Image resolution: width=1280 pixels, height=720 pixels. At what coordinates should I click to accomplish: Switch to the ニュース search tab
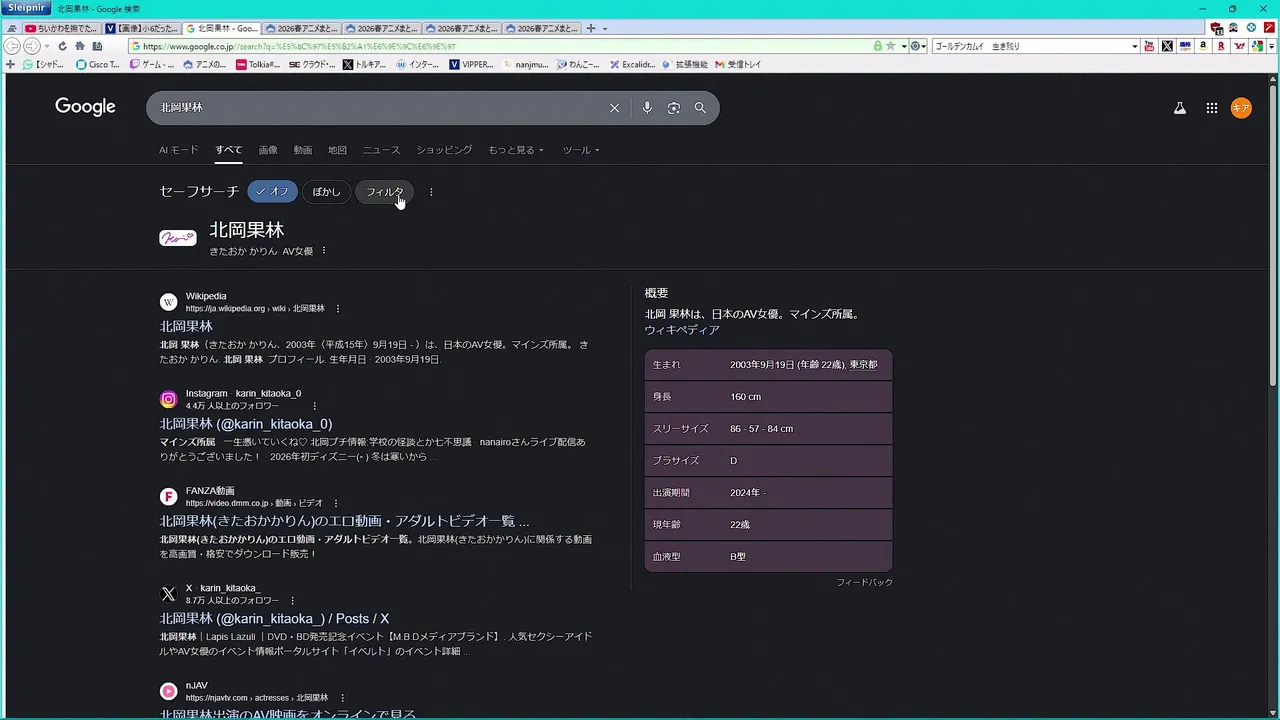coord(381,150)
